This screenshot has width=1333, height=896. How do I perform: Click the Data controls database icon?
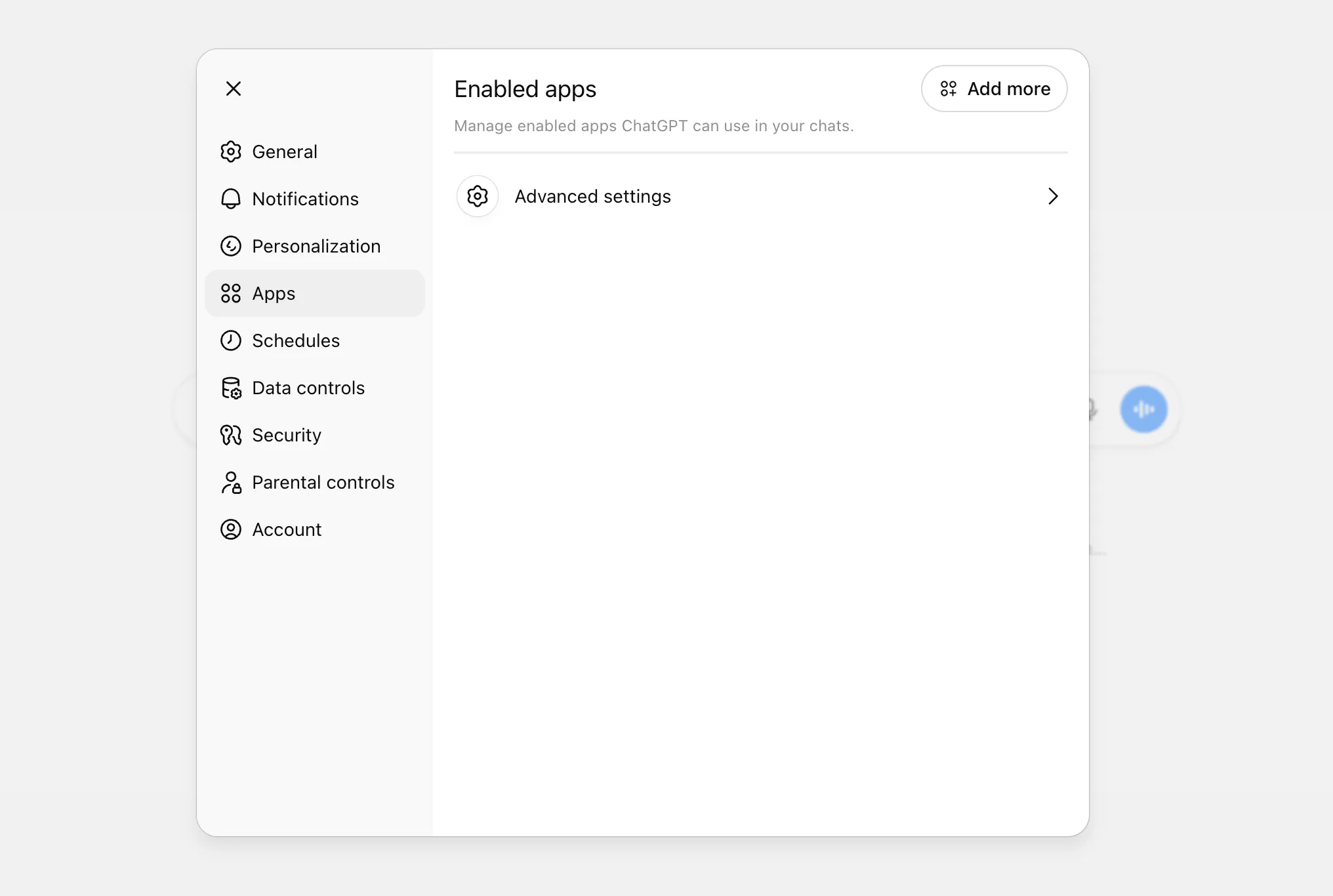pyautogui.click(x=230, y=388)
